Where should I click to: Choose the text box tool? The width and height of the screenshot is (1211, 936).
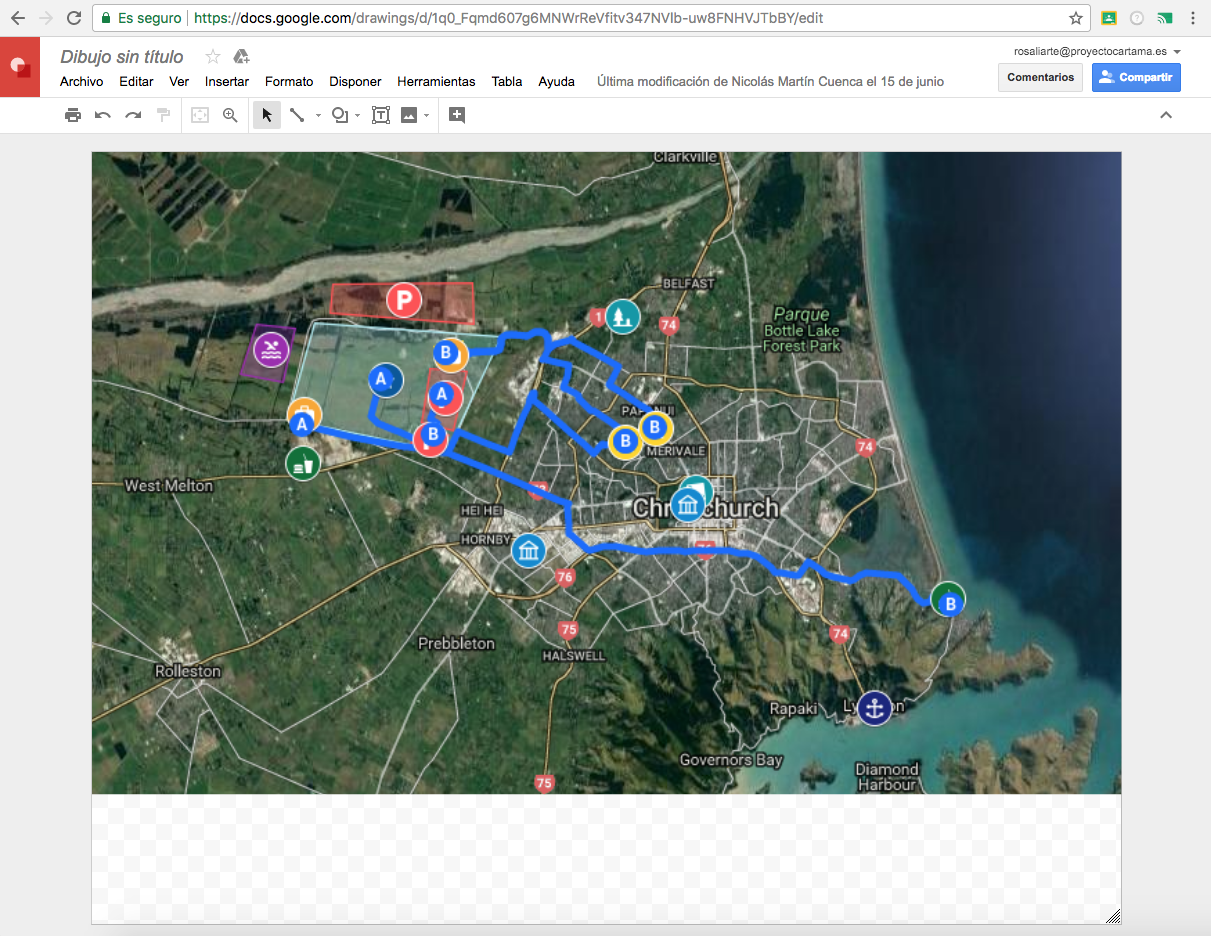point(381,115)
